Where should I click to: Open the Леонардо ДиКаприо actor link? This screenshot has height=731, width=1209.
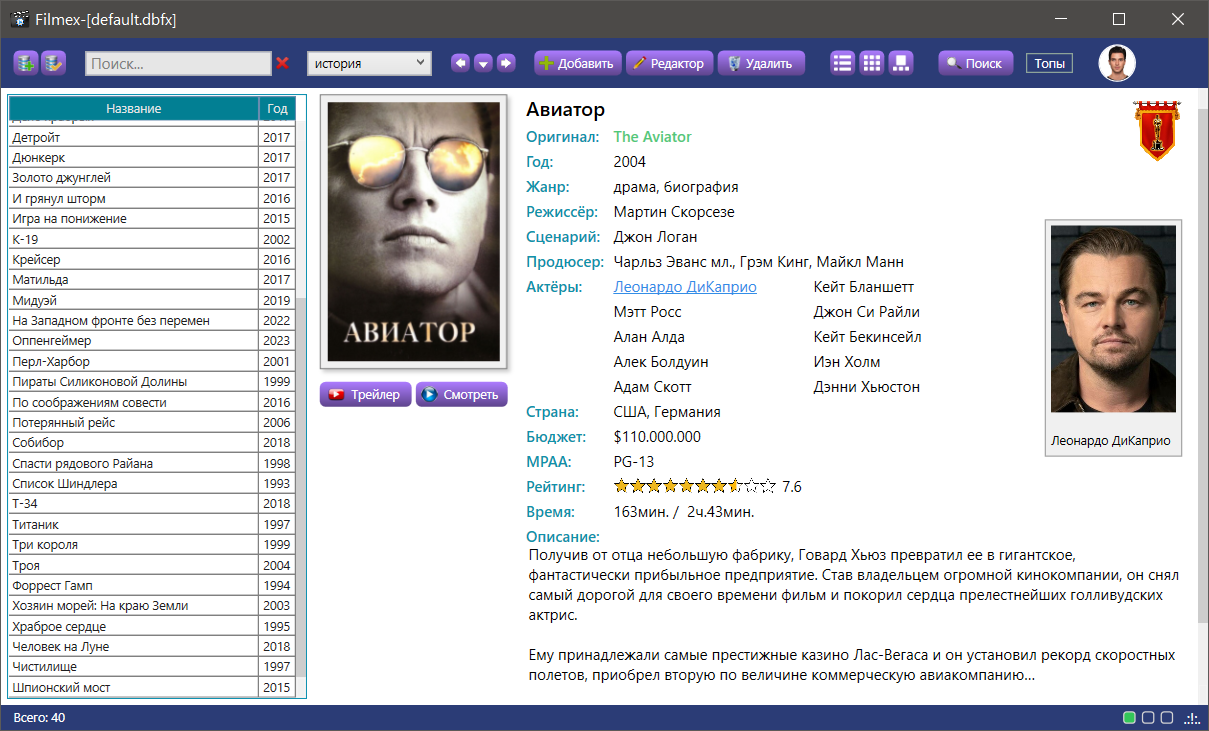(685, 287)
